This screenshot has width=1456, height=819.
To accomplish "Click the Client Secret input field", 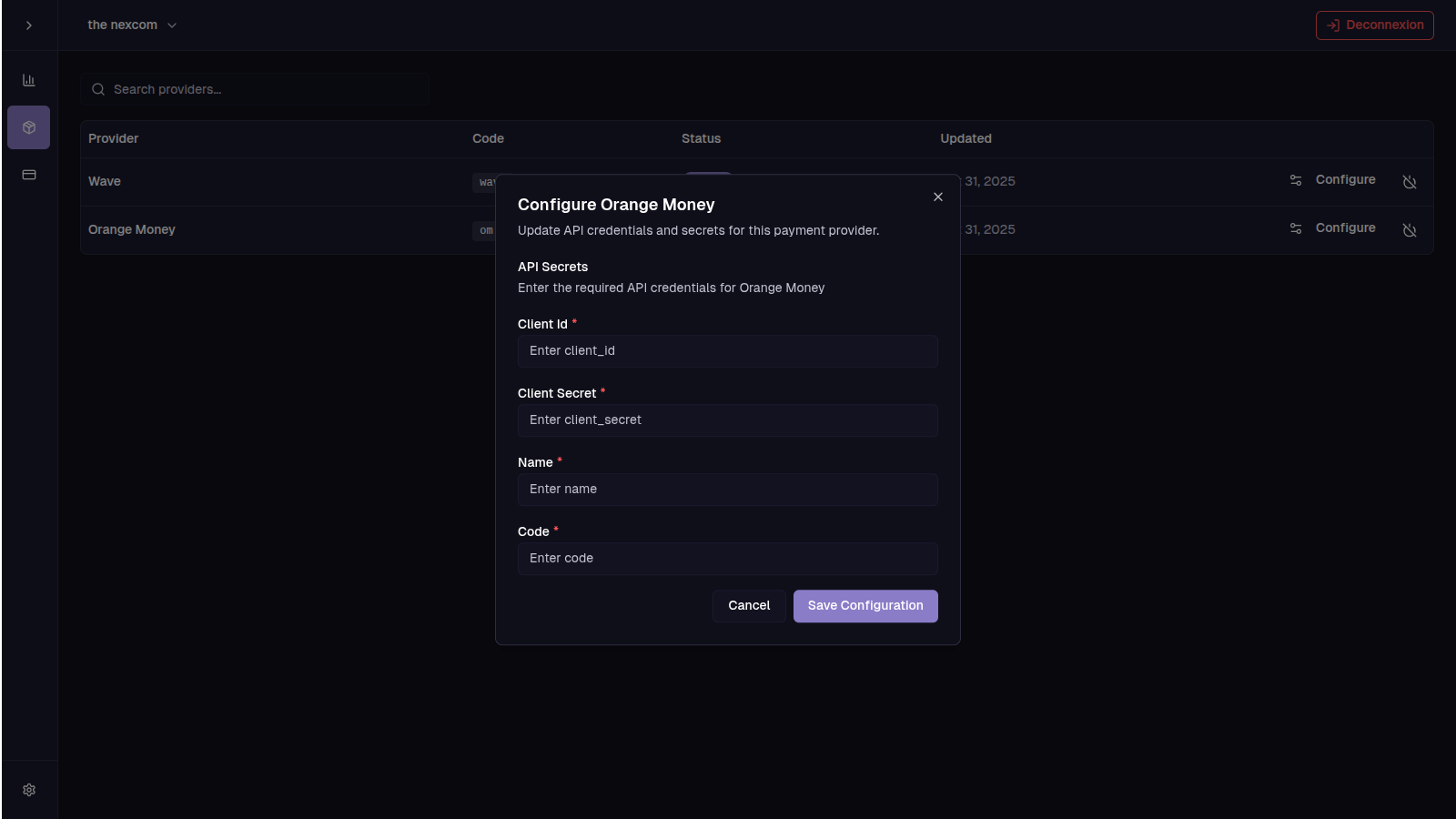I will tap(727, 420).
